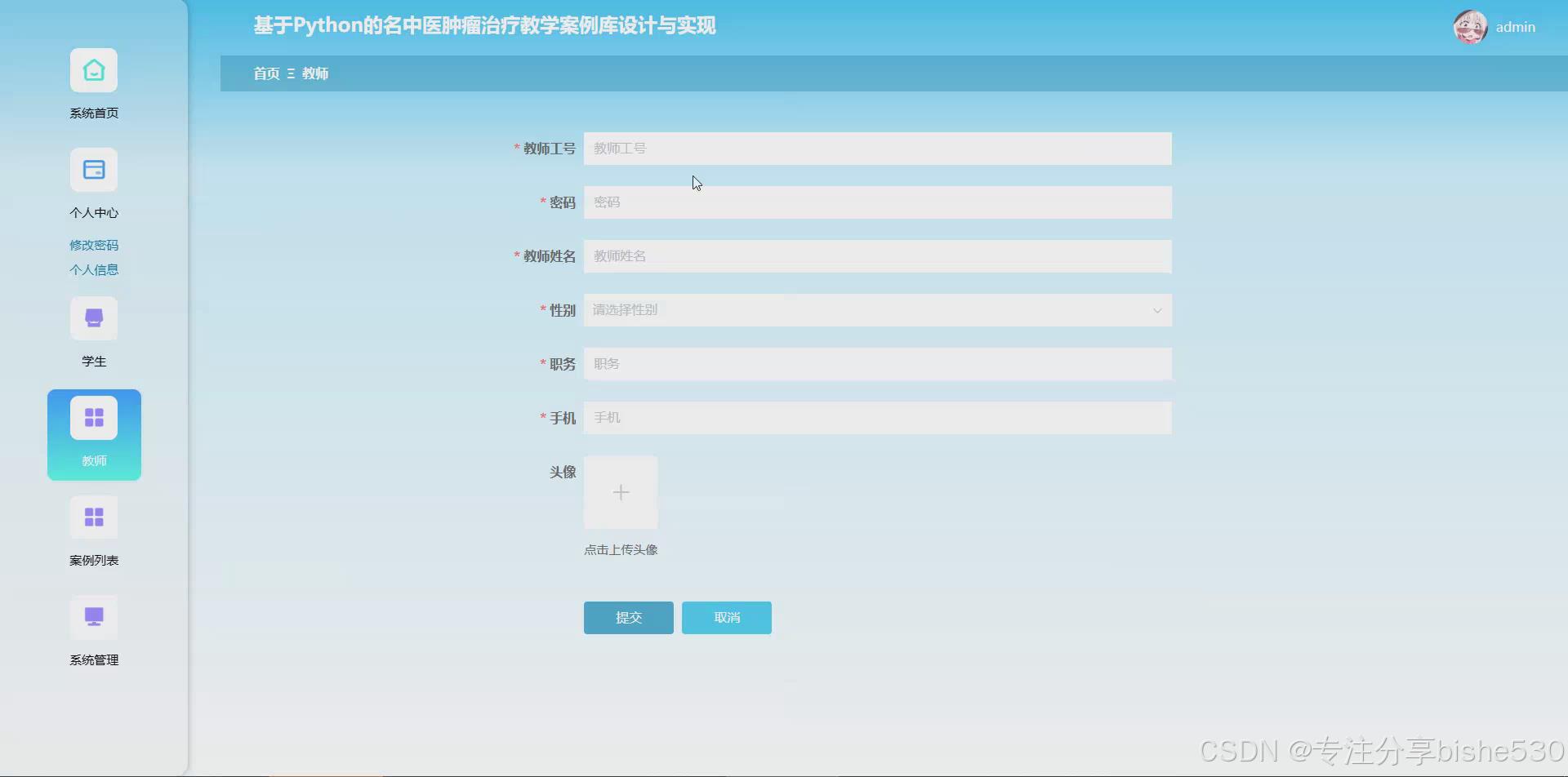Open the 个人信息 link
The width and height of the screenshot is (1568, 777).
tap(93, 269)
